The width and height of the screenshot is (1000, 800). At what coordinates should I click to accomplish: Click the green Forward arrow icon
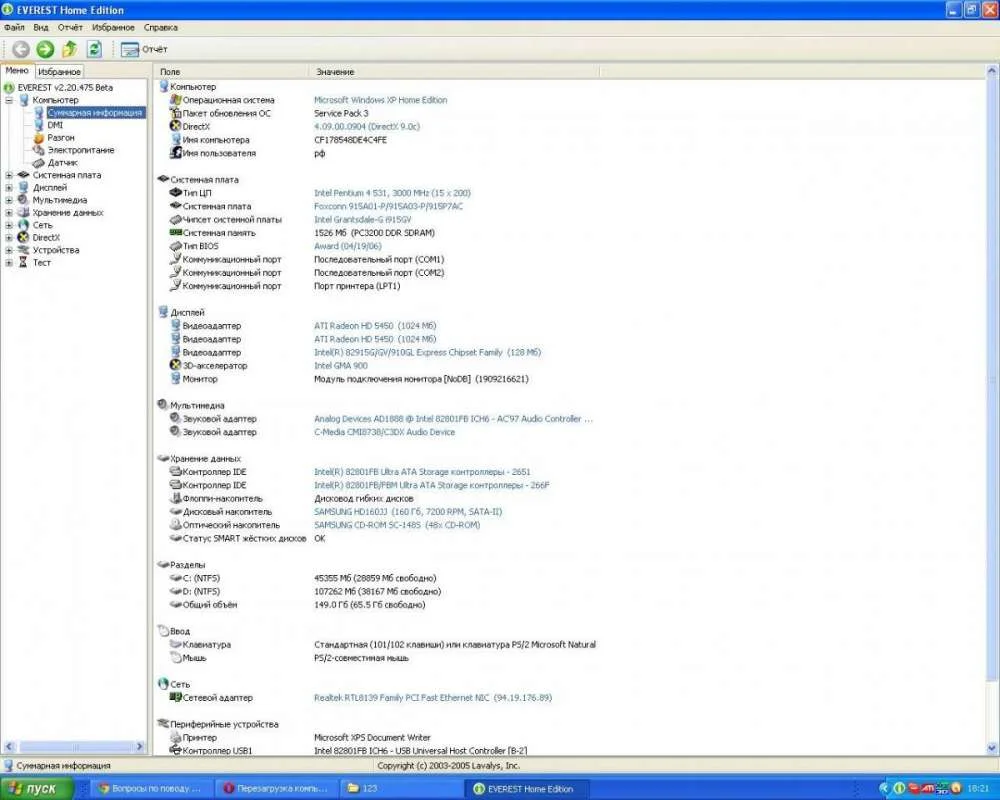45,49
